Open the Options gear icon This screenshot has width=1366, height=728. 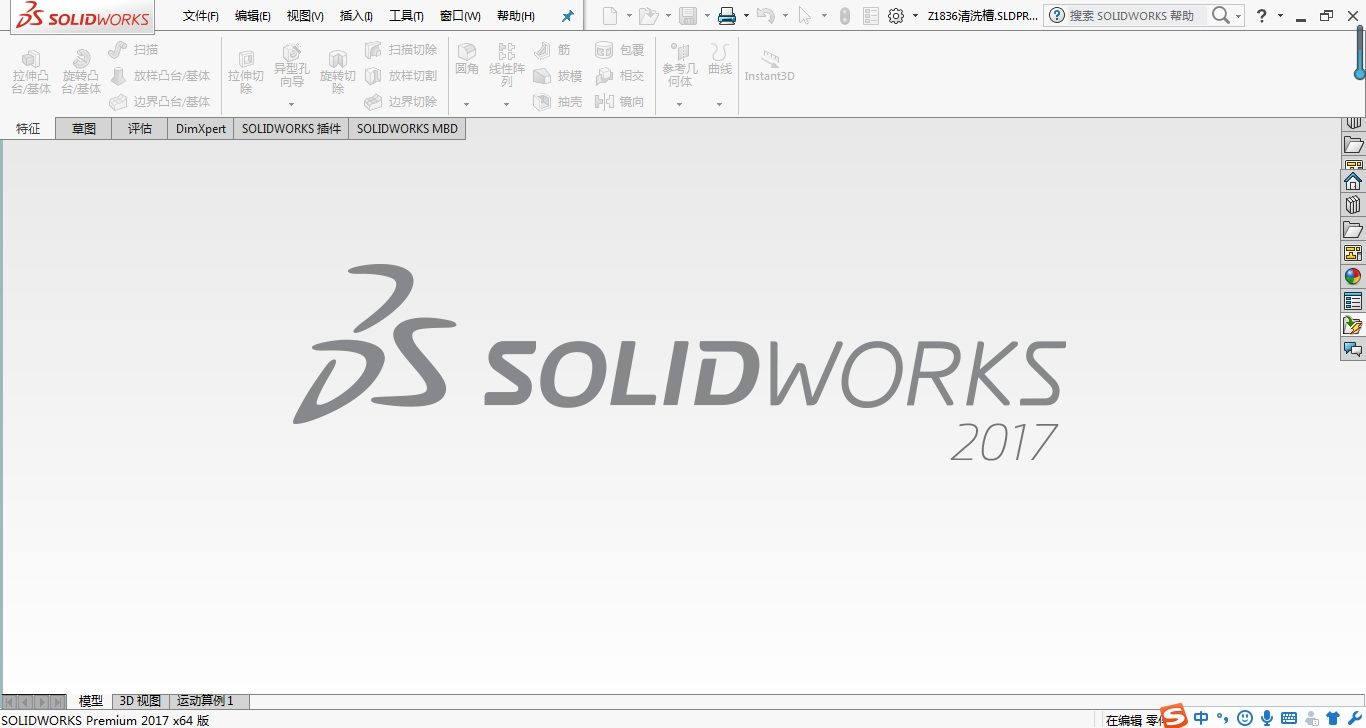[x=896, y=16]
